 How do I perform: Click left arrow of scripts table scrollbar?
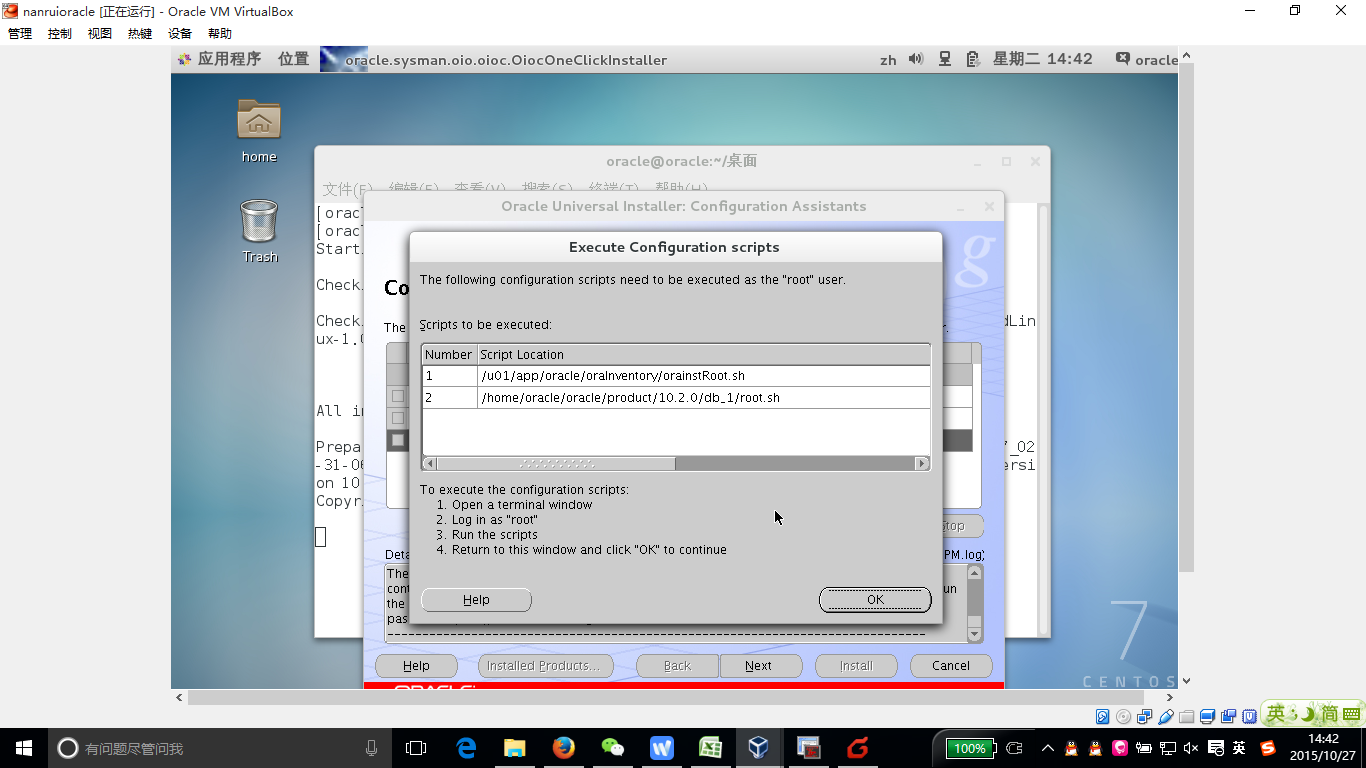[430, 464]
